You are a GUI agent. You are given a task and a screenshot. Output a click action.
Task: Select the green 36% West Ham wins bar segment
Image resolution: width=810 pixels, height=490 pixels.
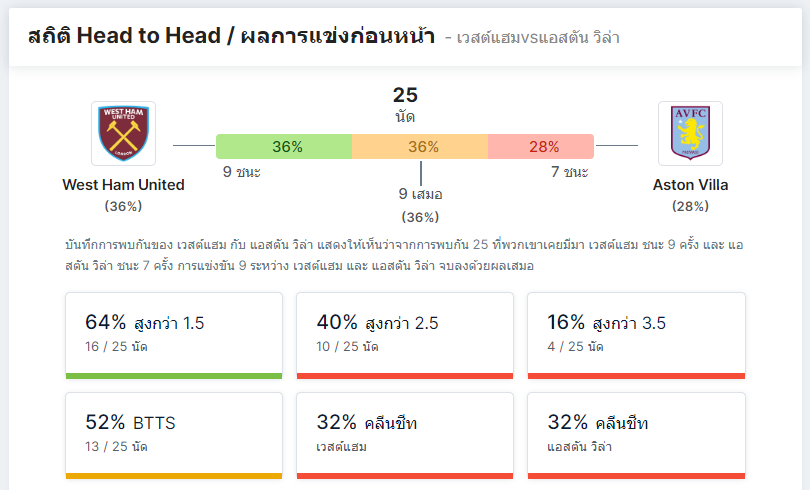click(x=284, y=147)
